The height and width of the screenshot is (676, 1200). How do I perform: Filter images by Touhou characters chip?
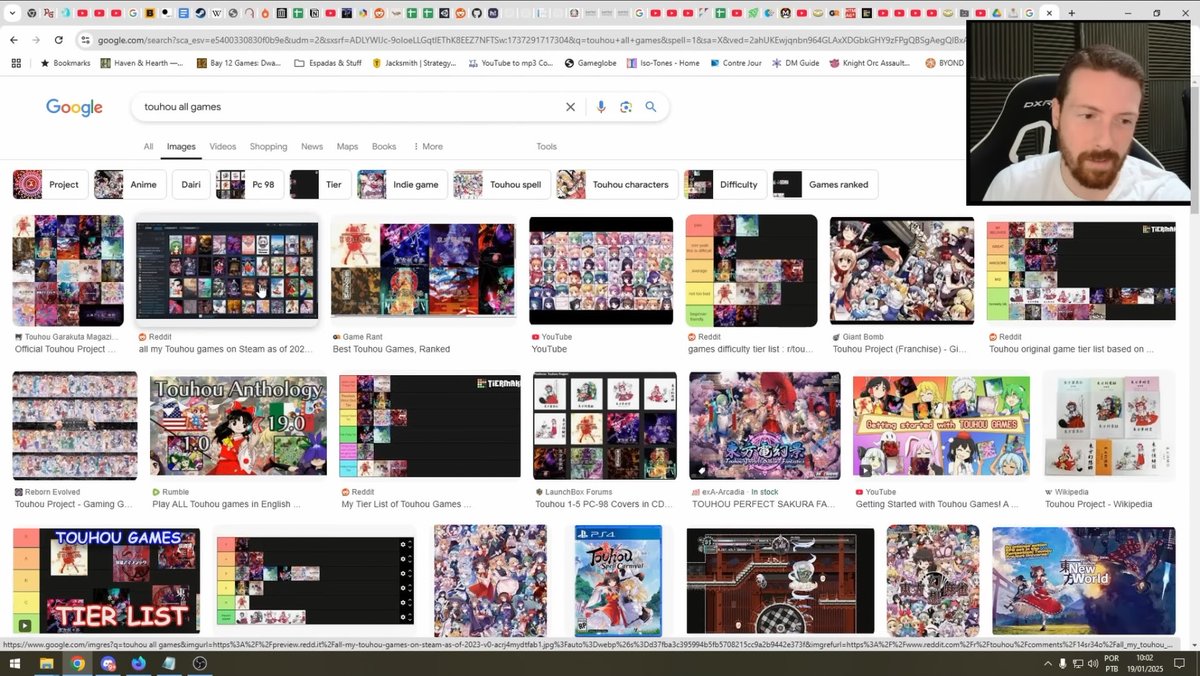tap(617, 185)
